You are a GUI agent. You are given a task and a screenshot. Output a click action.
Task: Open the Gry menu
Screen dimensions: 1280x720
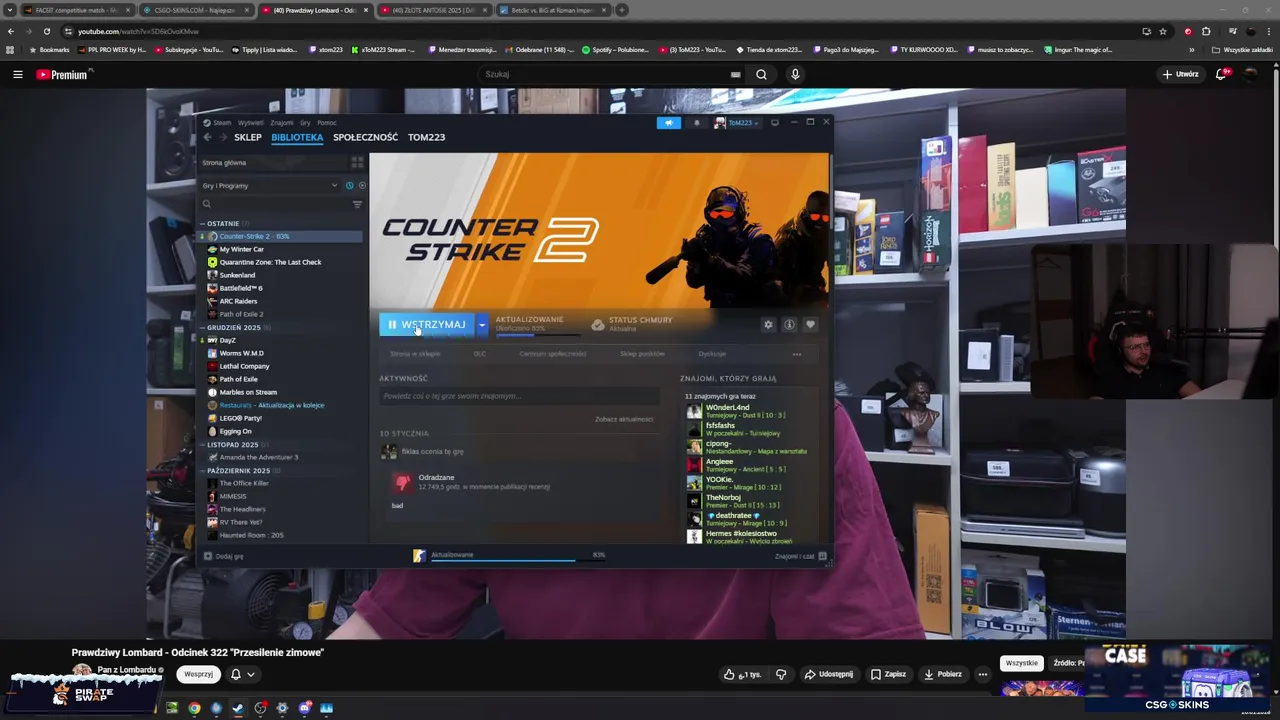coord(305,123)
